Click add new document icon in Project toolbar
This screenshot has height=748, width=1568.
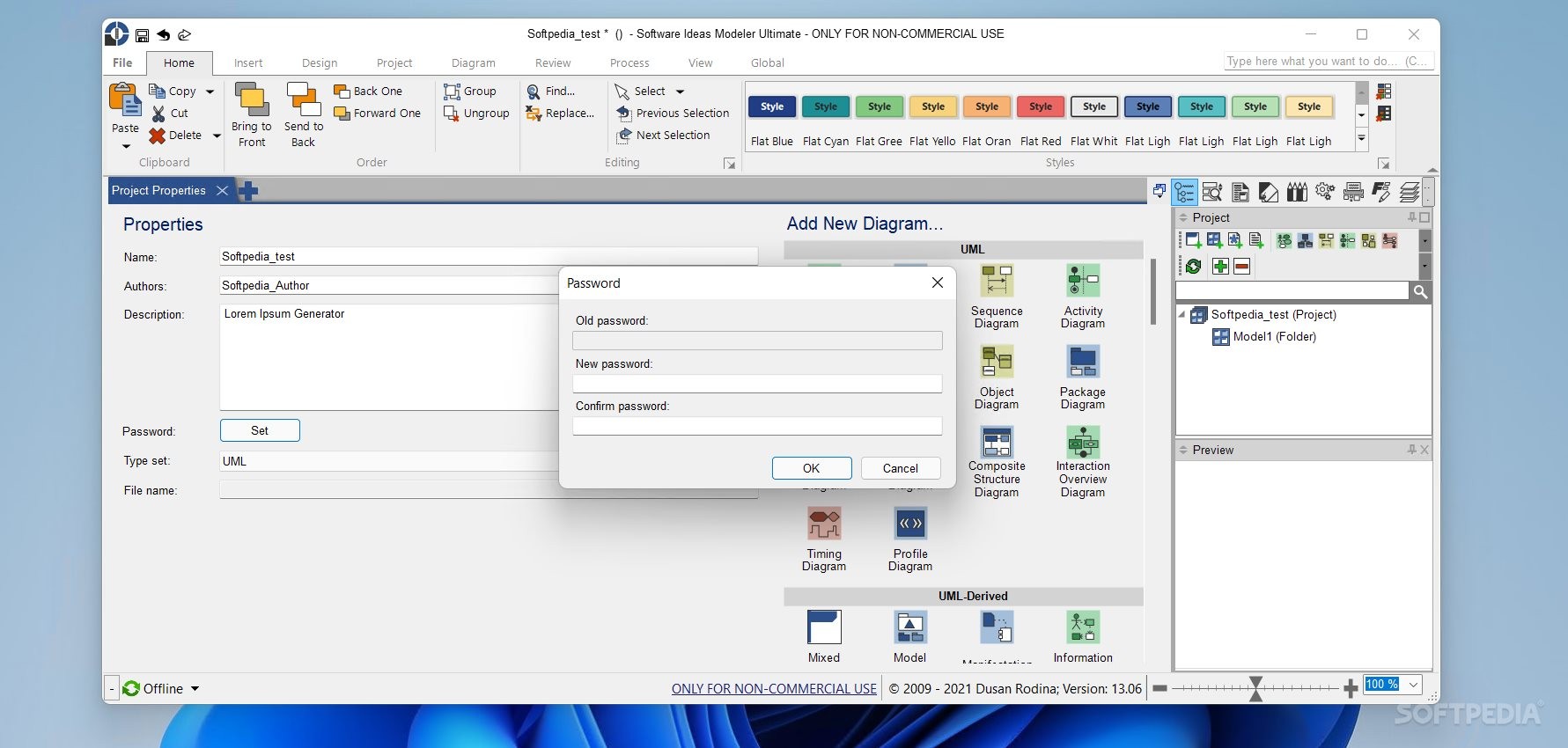1256,240
